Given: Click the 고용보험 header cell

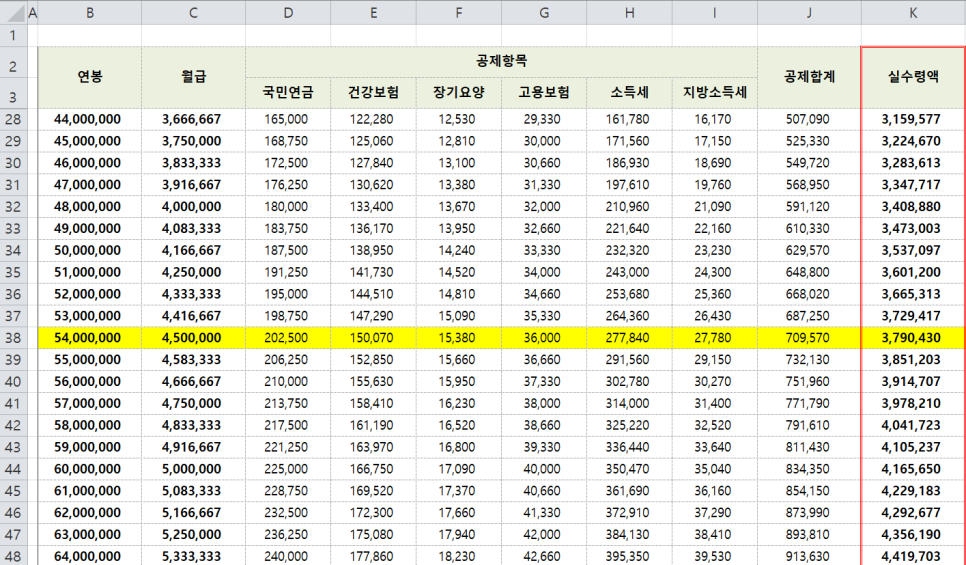Looking at the screenshot, I should point(544,92).
